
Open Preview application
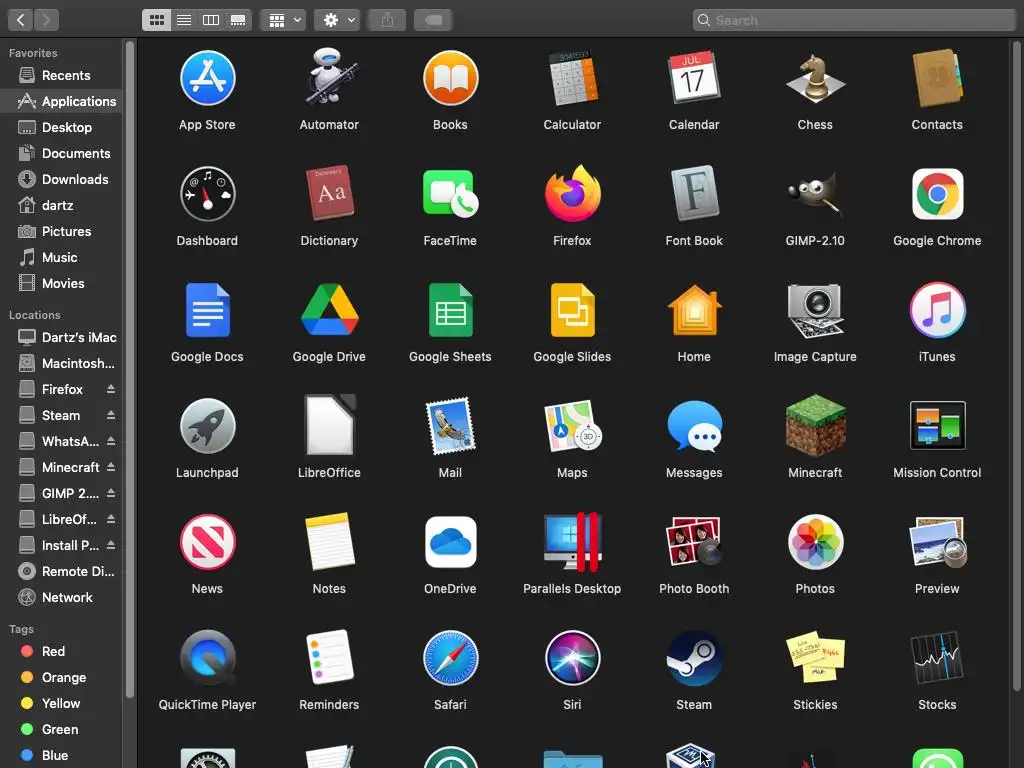(x=936, y=542)
